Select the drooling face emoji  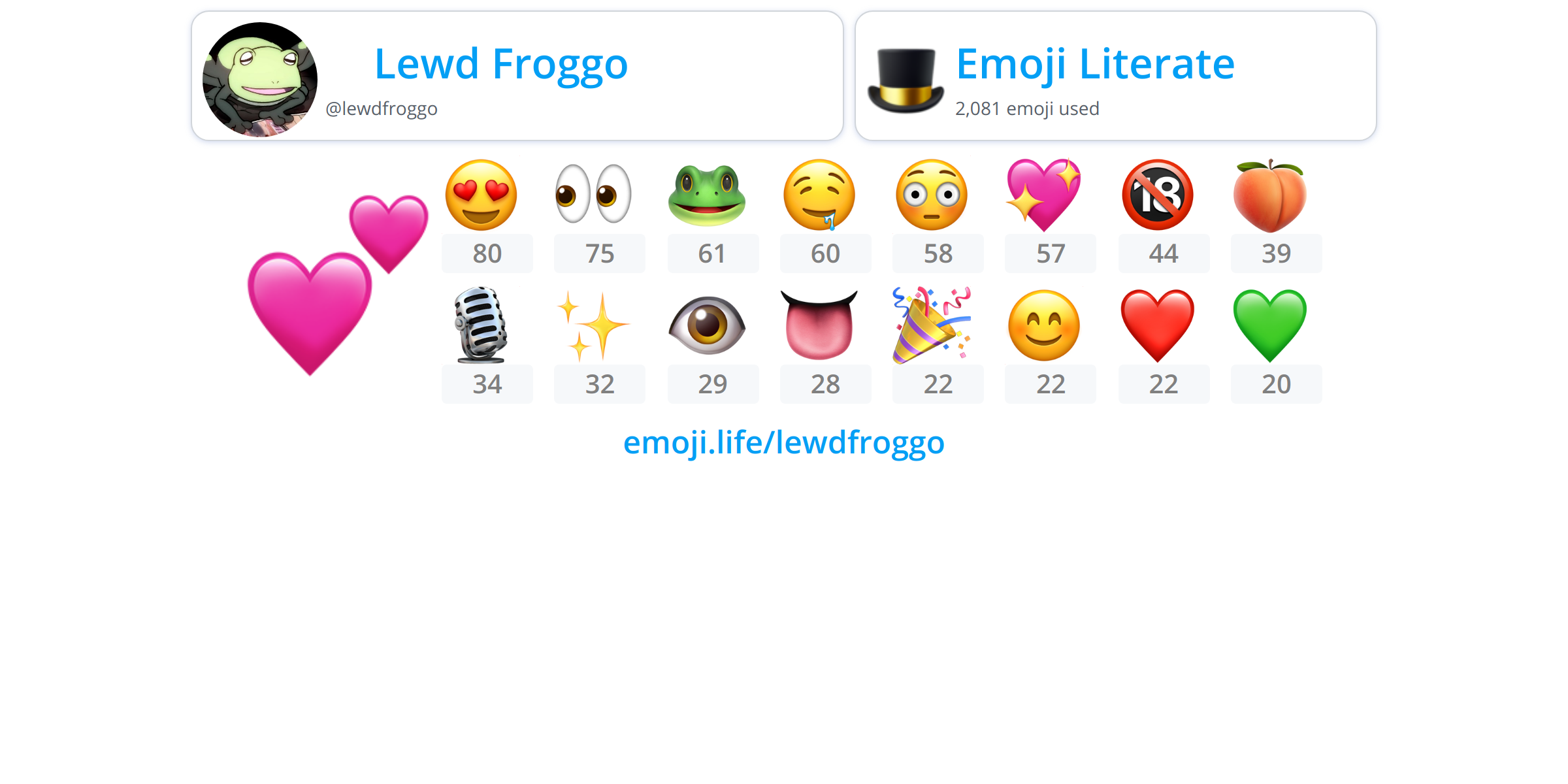[819, 195]
